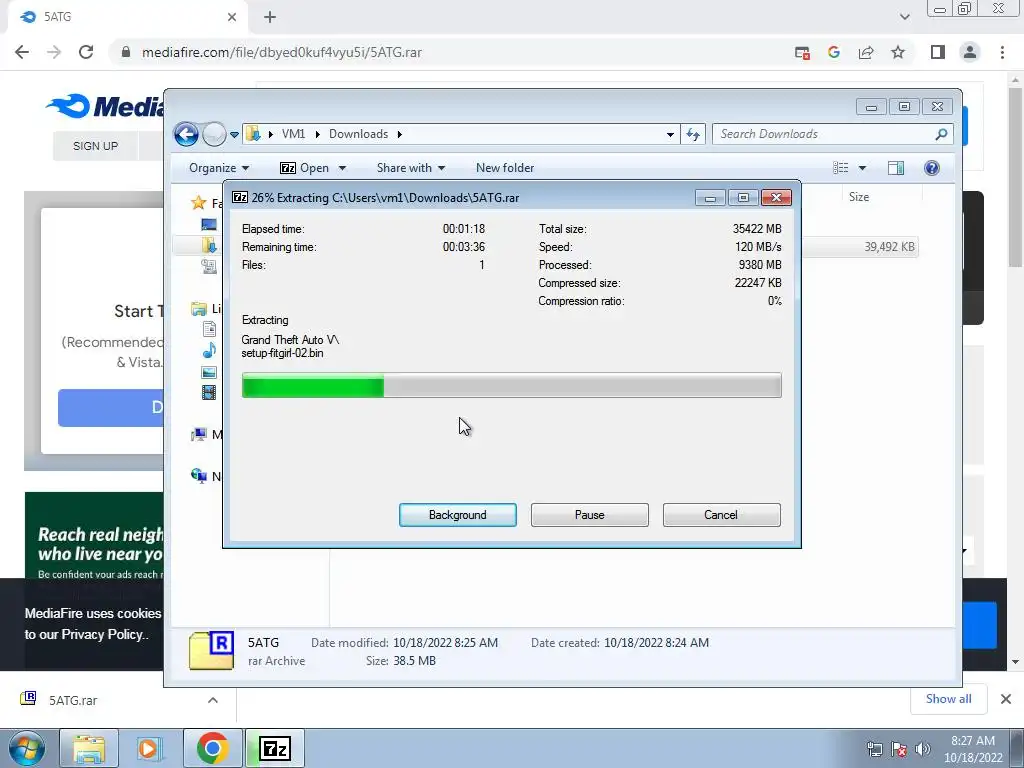
Task: Cancel the extraction
Action: (x=721, y=515)
